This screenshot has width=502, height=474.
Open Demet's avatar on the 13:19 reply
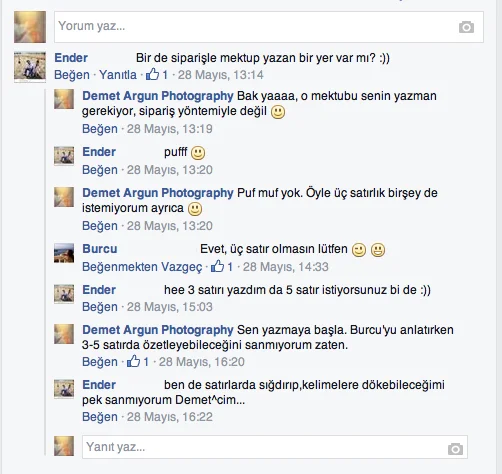pyautogui.click(x=64, y=99)
